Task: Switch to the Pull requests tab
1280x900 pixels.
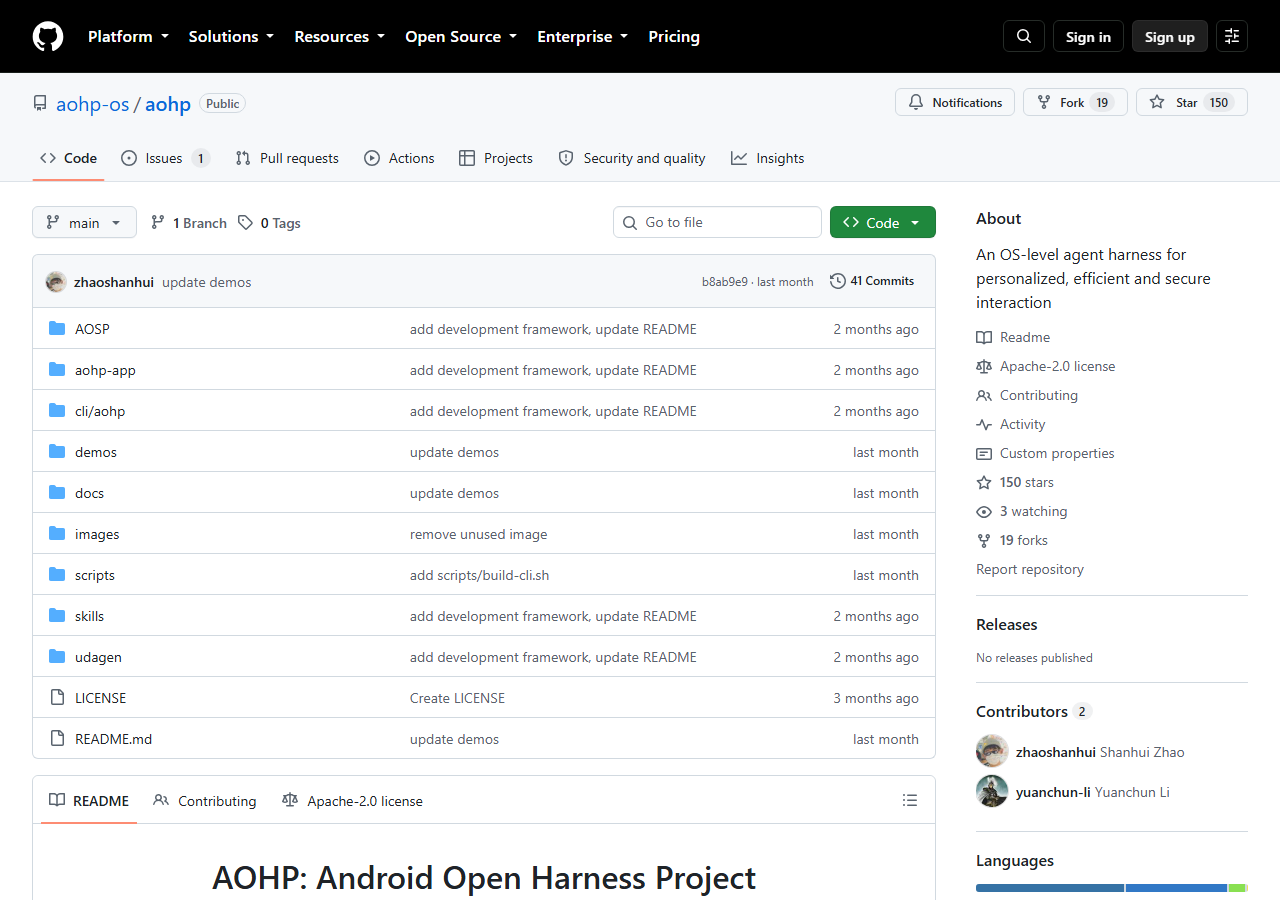Action: (287, 158)
